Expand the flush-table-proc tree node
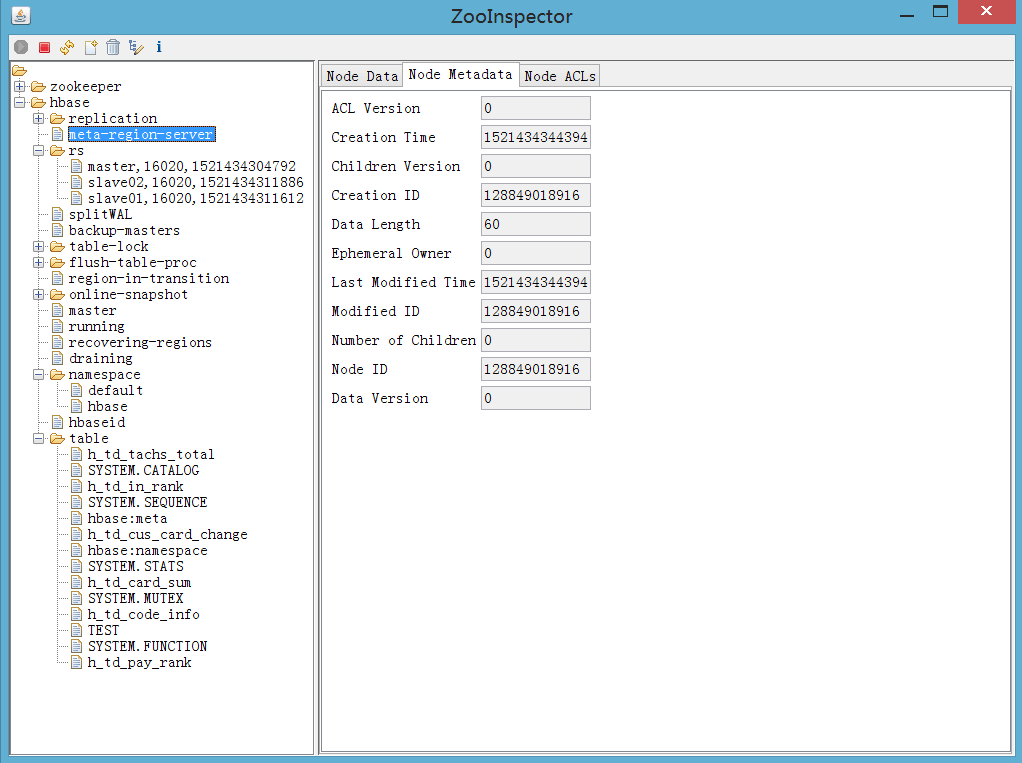The width and height of the screenshot is (1022, 763). click(38, 263)
